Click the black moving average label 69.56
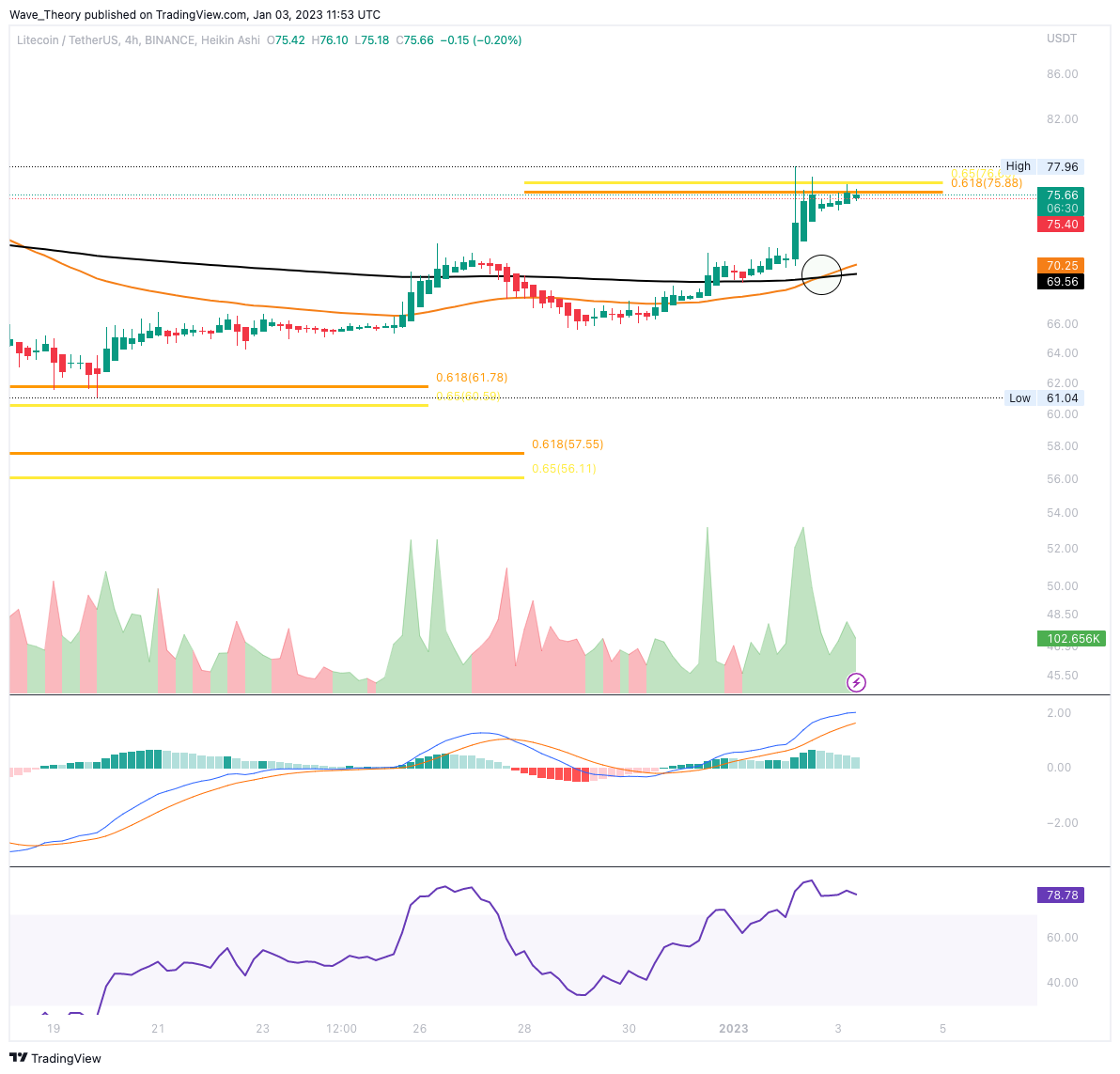The image size is (1120, 1074). (1061, 282)
